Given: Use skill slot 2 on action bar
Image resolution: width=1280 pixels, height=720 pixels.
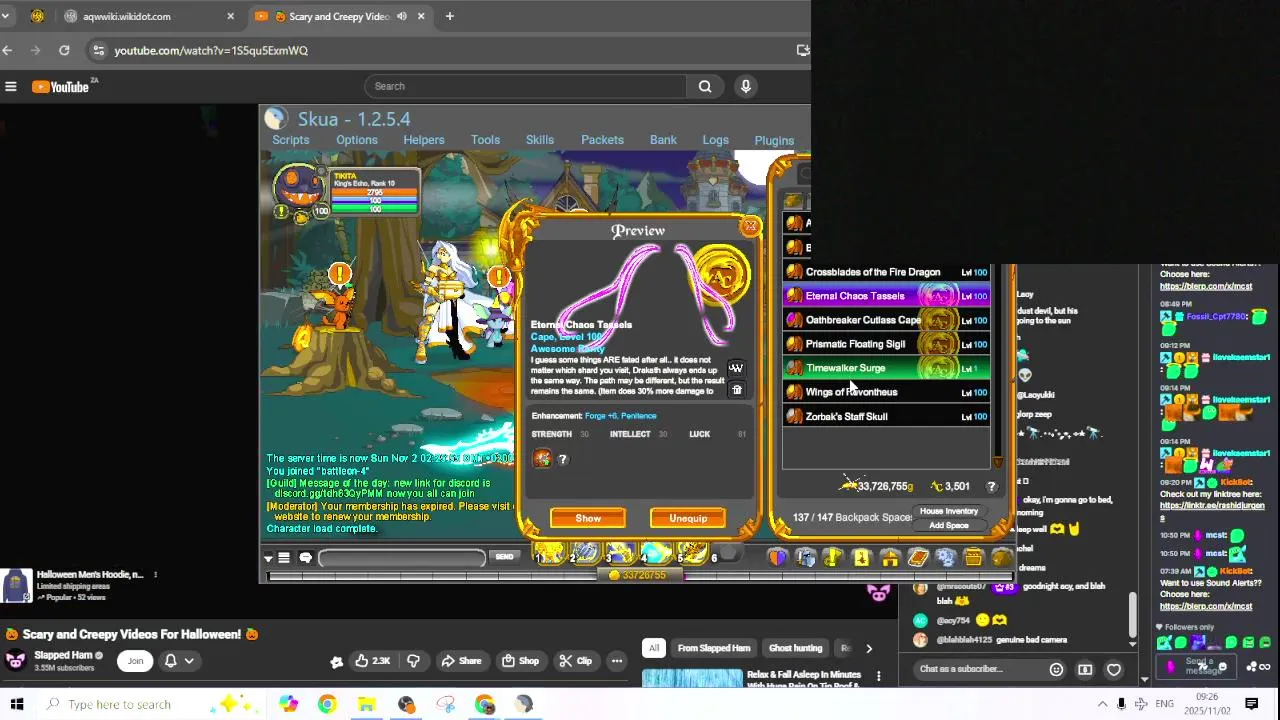Looking at the screenshot, I should tap(586, 555).
